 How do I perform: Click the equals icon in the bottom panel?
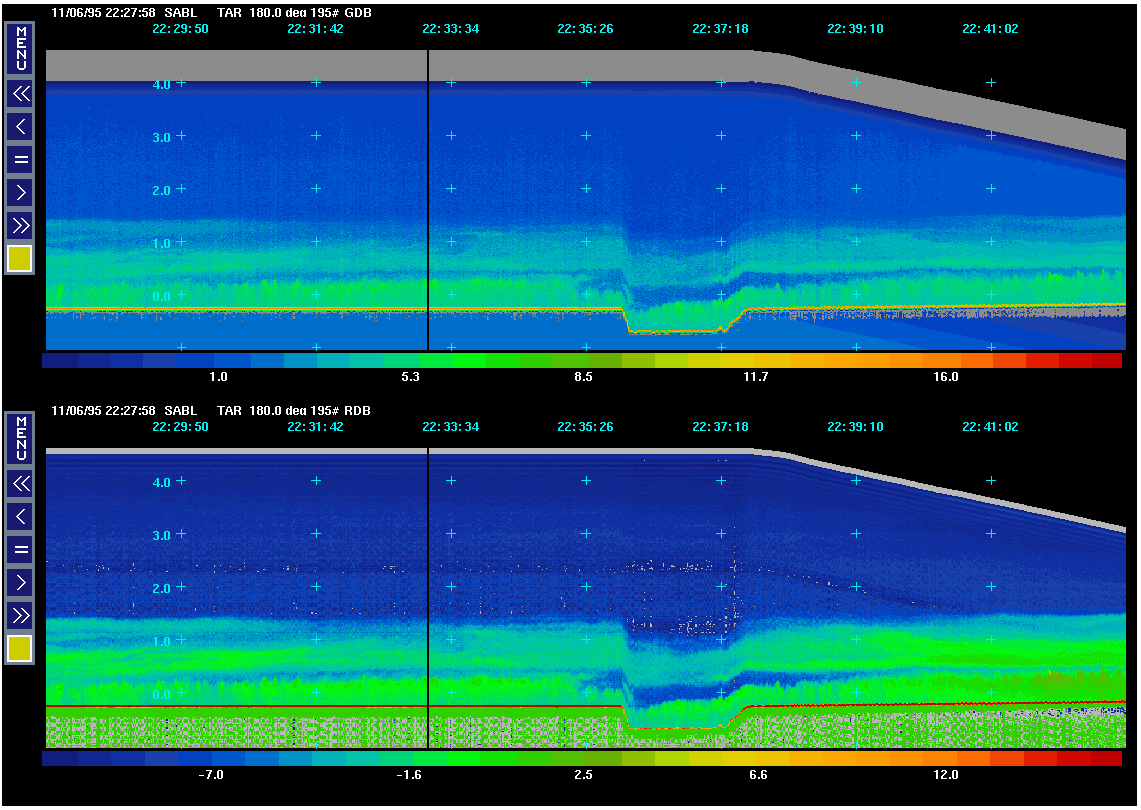pos(21,549)
